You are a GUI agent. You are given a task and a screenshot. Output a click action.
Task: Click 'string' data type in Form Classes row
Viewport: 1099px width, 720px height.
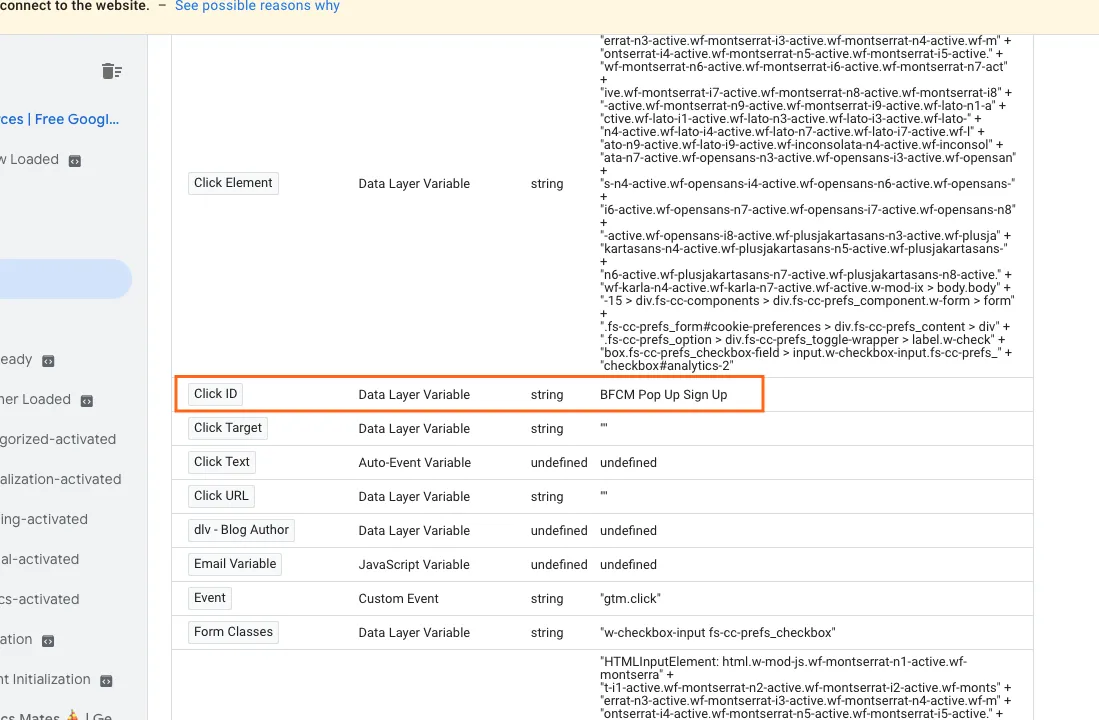tap(547, 632)
